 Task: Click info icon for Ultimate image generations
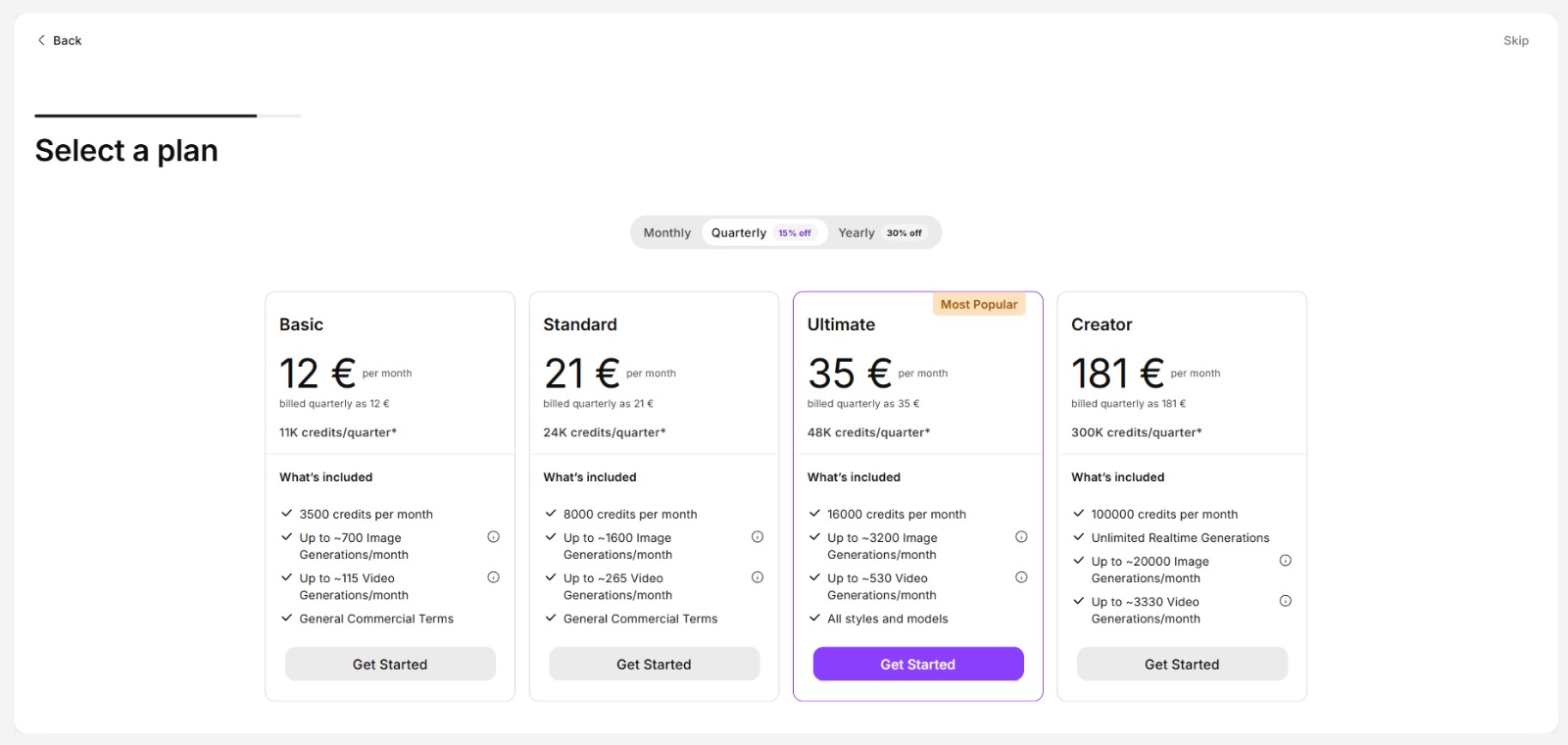pos(1021,537)
